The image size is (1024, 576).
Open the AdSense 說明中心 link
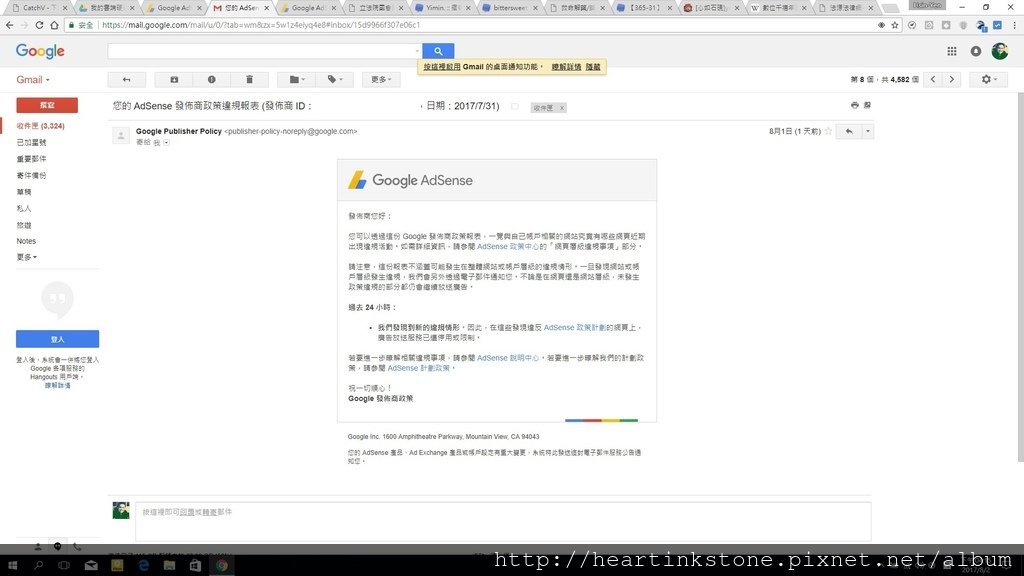click(x=508, y=358)
